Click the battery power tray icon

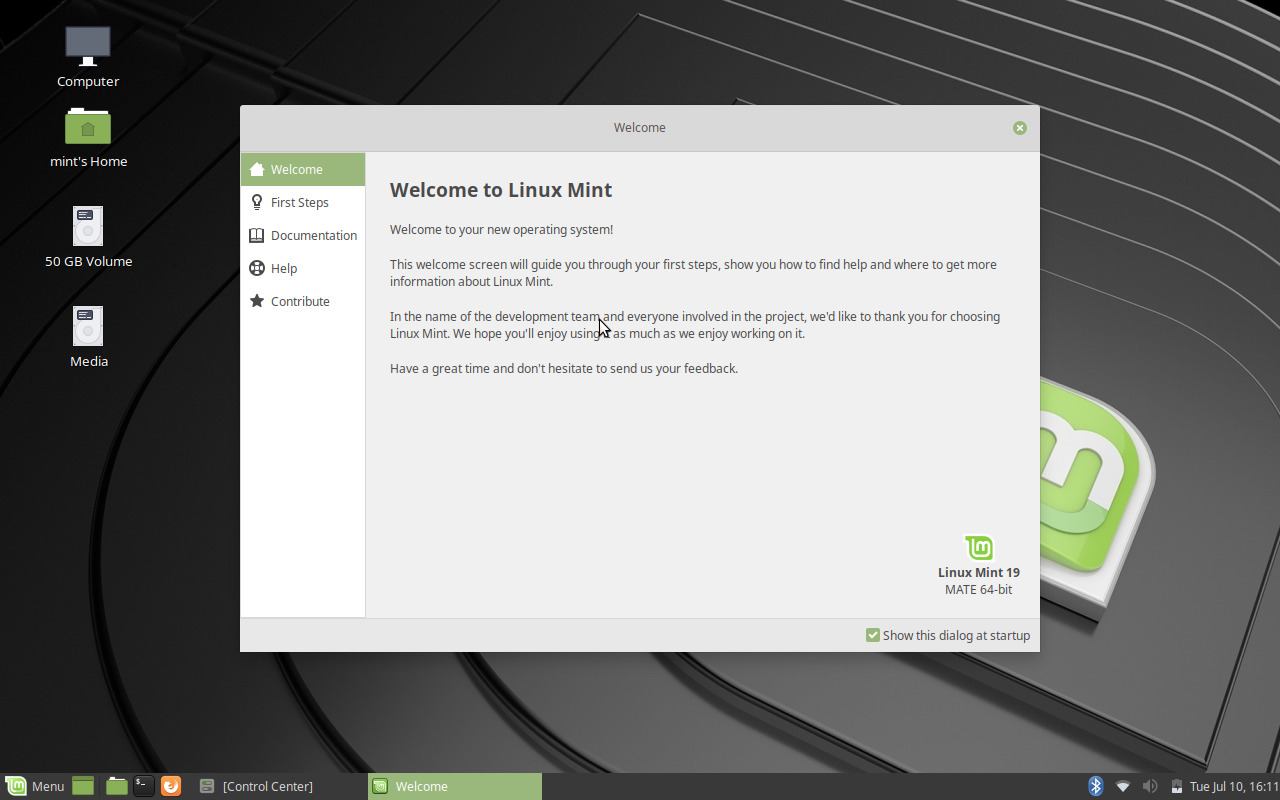coord(1176,786)
